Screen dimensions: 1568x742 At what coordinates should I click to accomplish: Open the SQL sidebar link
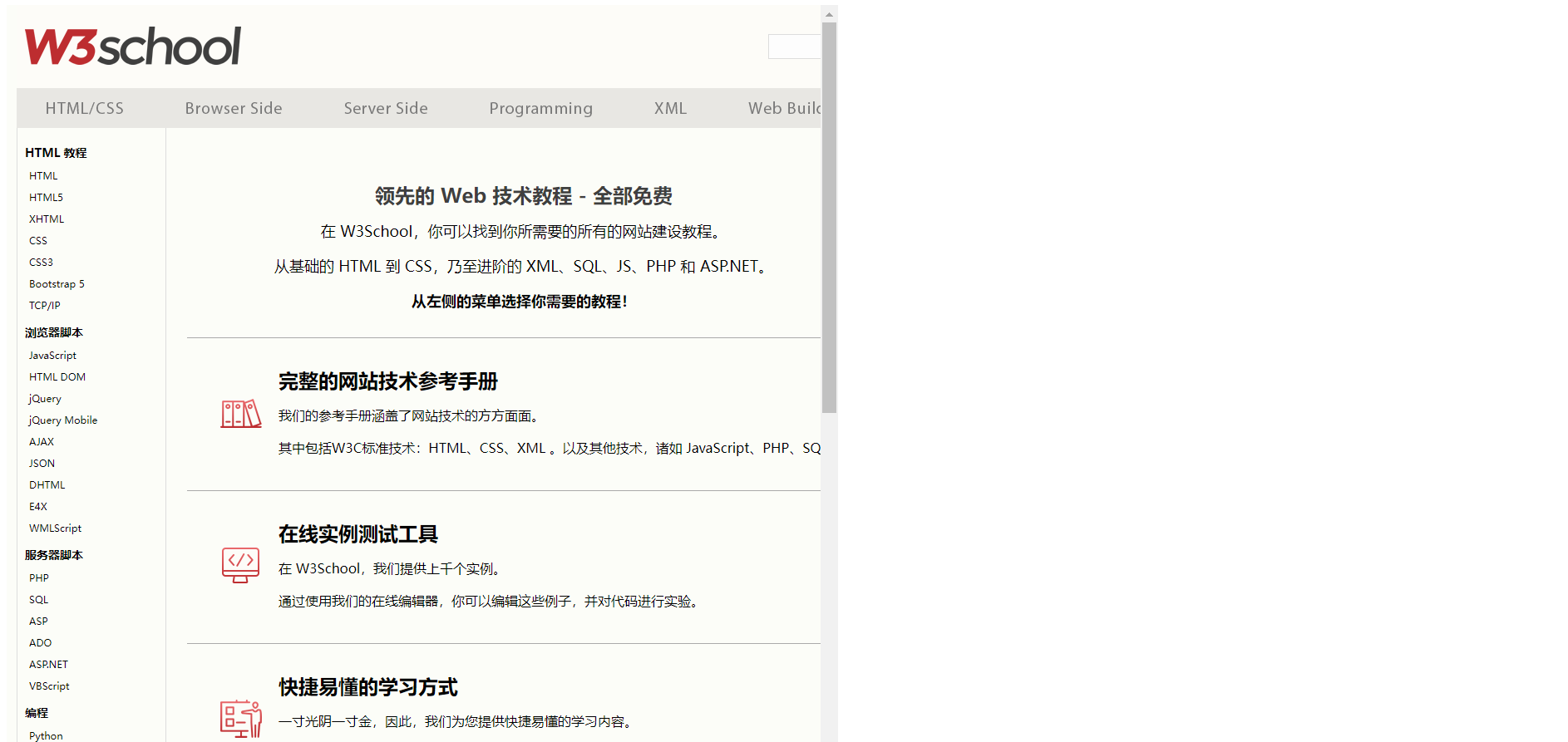pyautogui.click(x=39, y=600)
